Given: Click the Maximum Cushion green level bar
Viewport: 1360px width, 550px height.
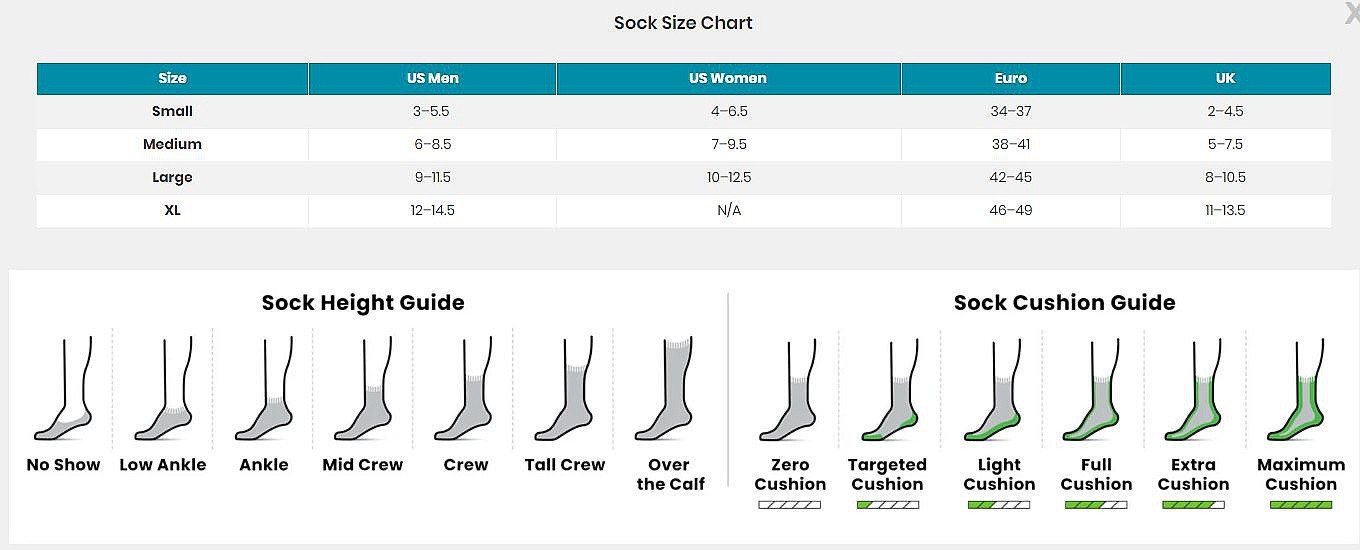Looking at the screenshot, I should click(x=1301, y=505).
